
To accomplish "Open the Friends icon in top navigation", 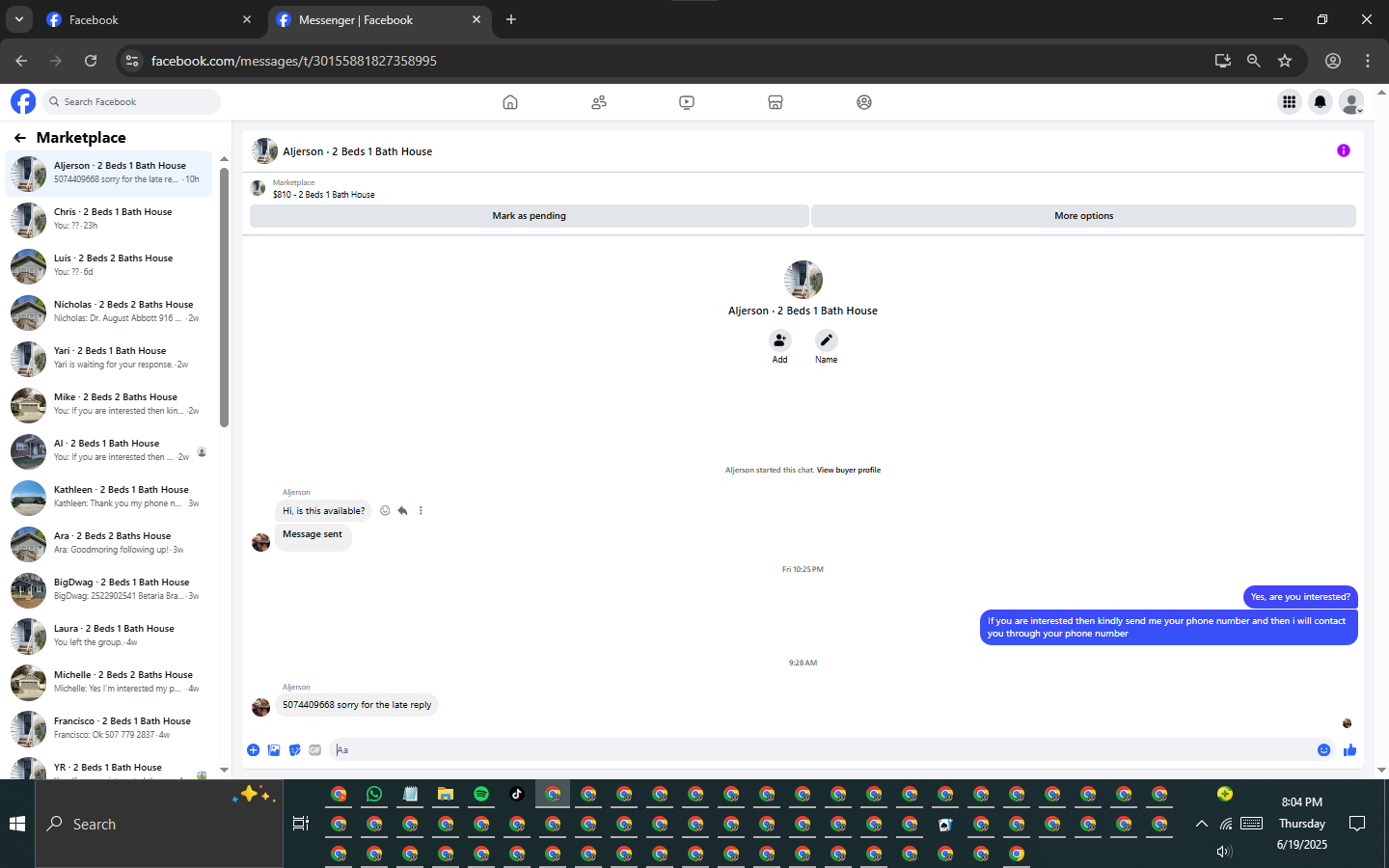I will [599, 102].
